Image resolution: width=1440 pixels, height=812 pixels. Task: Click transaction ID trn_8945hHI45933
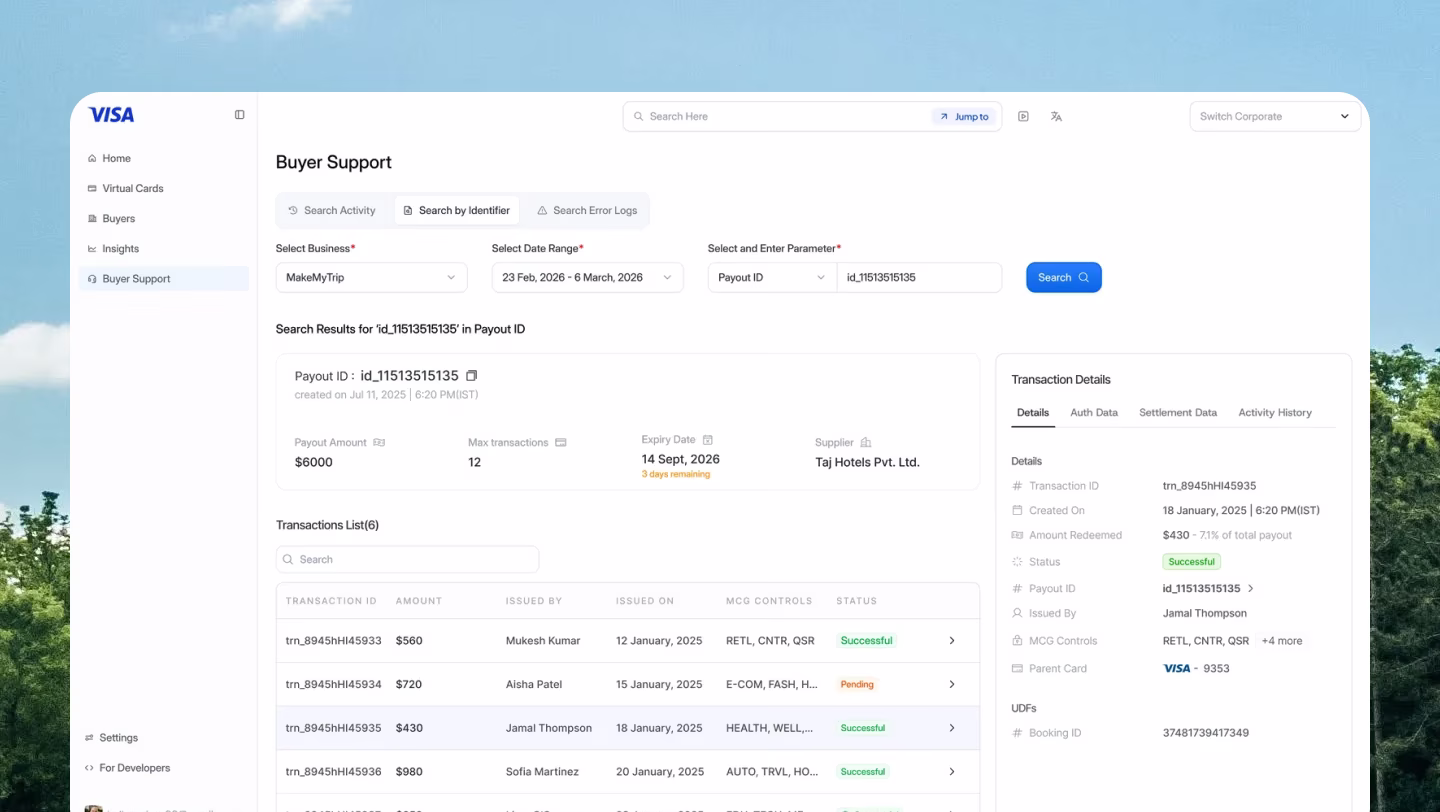(x=333, y=640)
